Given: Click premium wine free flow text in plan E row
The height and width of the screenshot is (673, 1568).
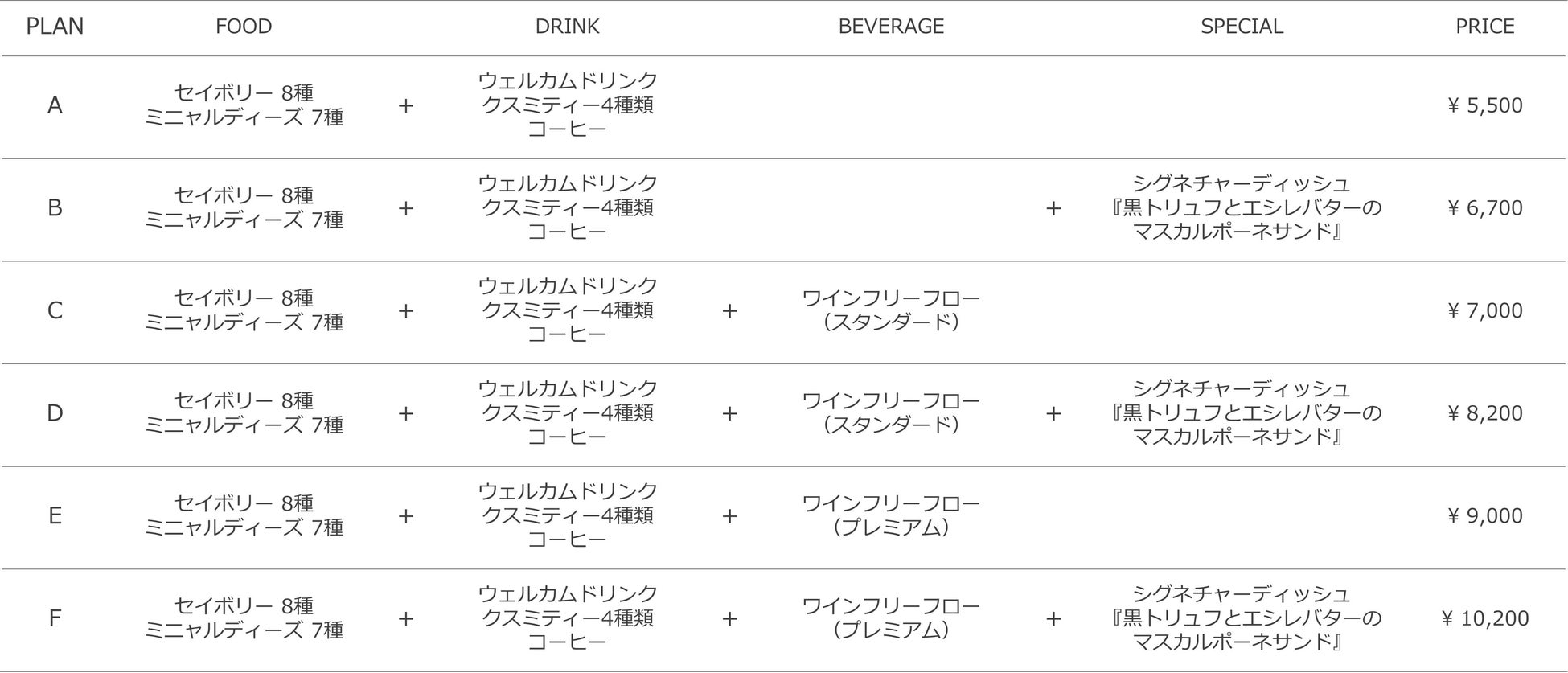Looking at the screenshot, I should (x=891, y=515).
